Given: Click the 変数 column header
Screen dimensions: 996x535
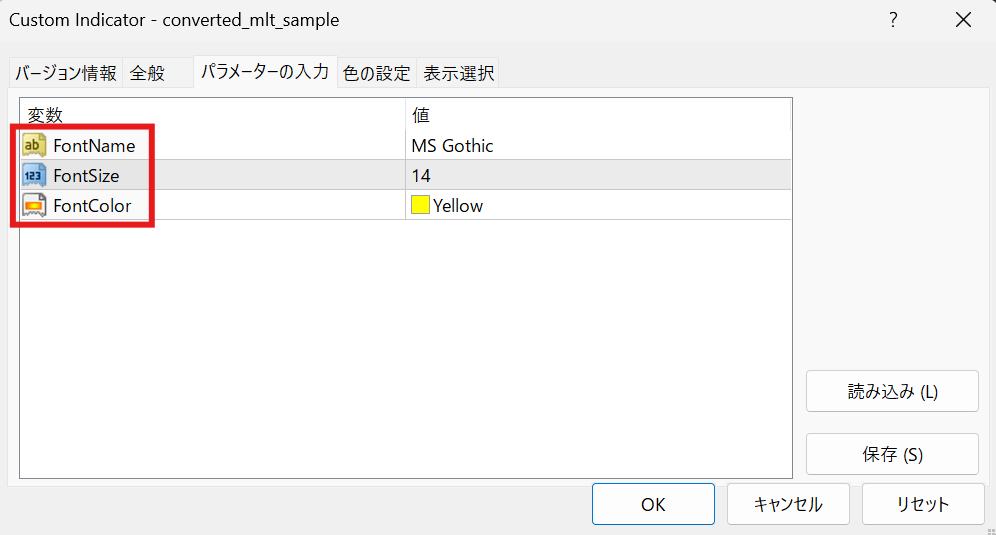Looking at the screenshot, I should click(212, 116).
